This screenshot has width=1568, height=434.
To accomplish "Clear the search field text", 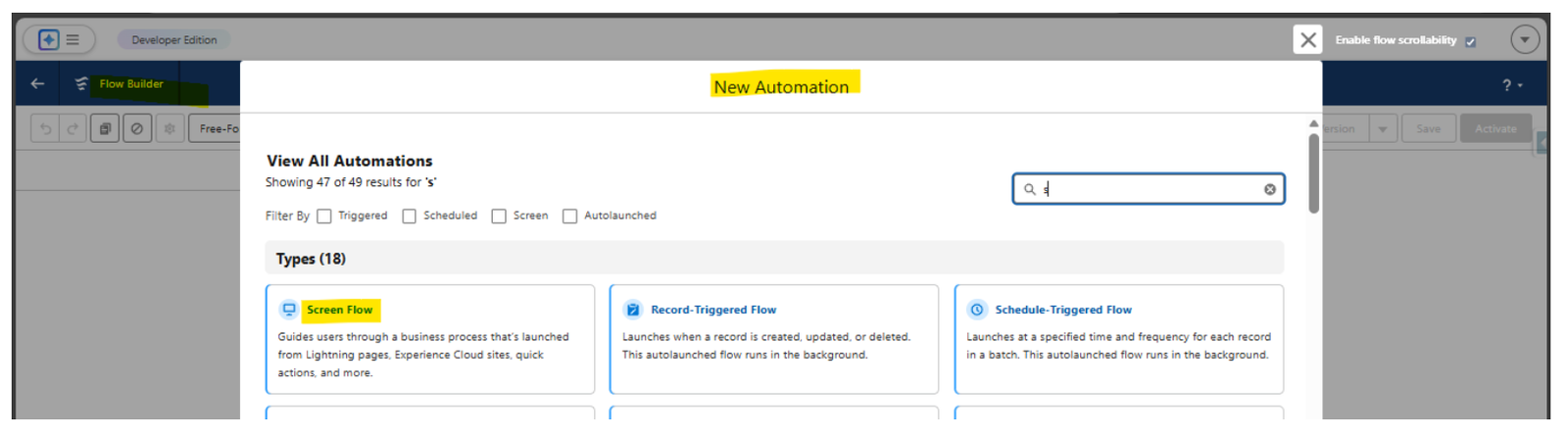I will 1269,189.
